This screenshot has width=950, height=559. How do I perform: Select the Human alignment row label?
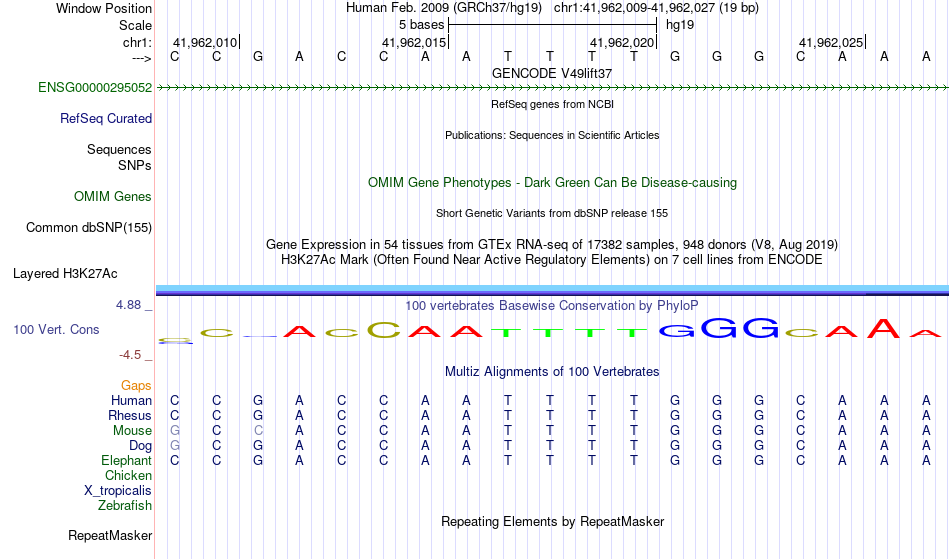(131, 401)
